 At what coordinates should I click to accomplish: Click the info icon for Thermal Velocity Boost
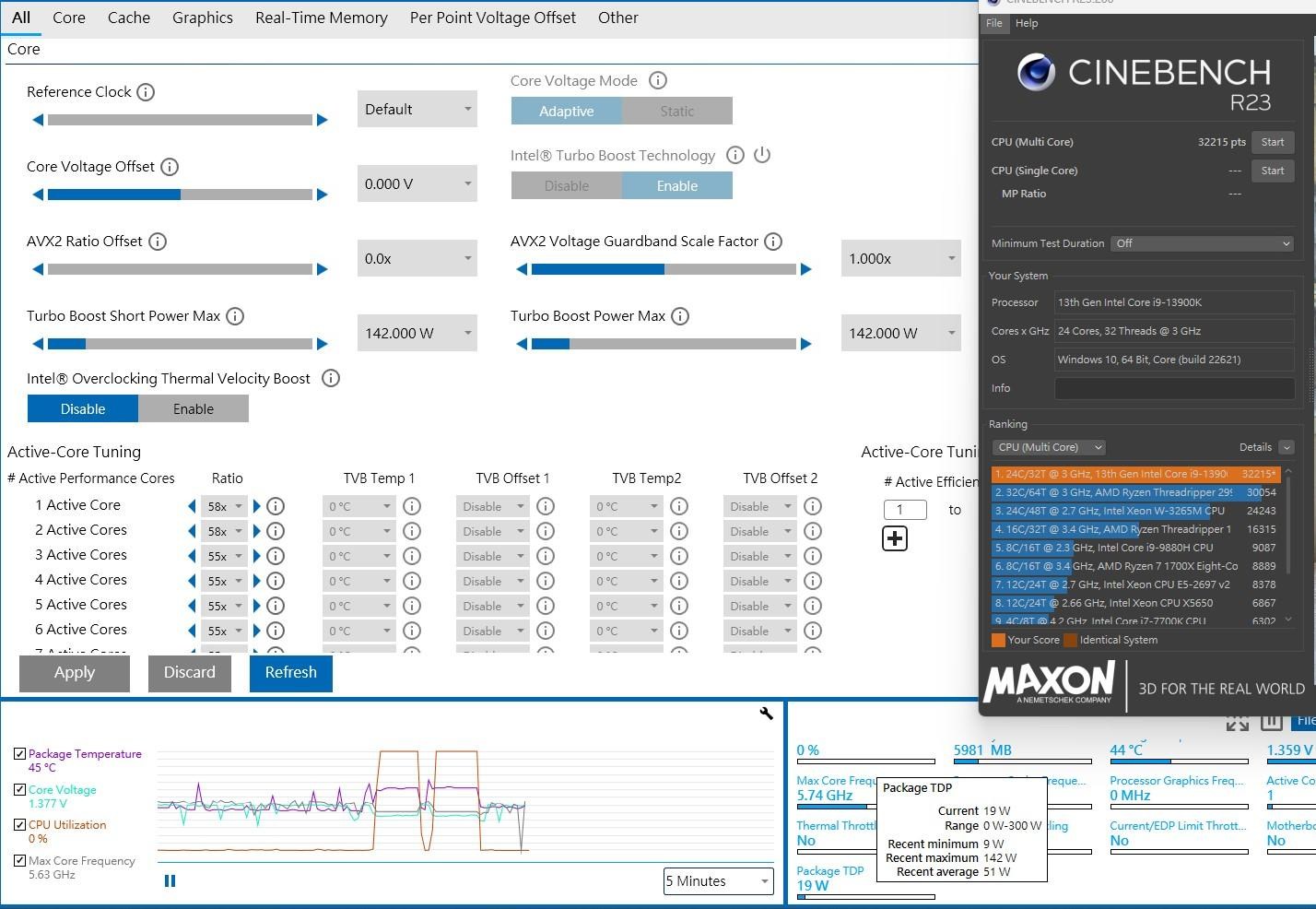(331, 378)
